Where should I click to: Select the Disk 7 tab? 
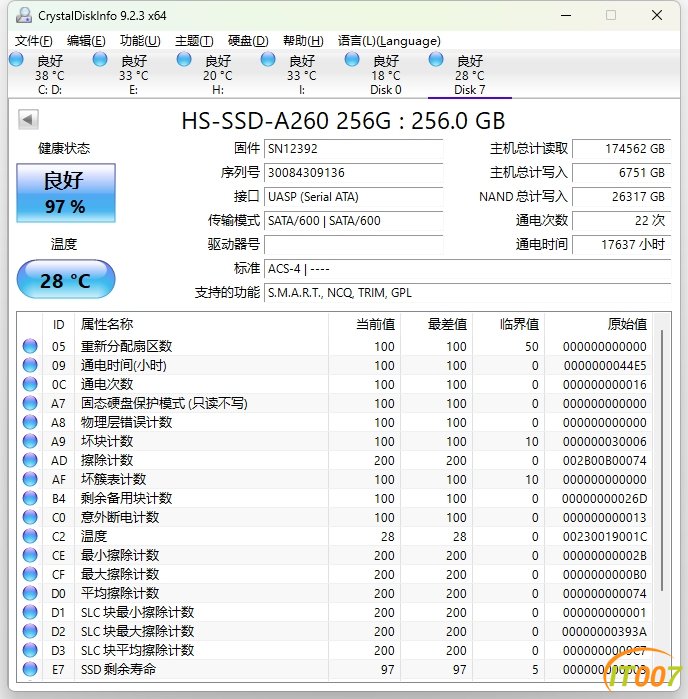point(470,74)
